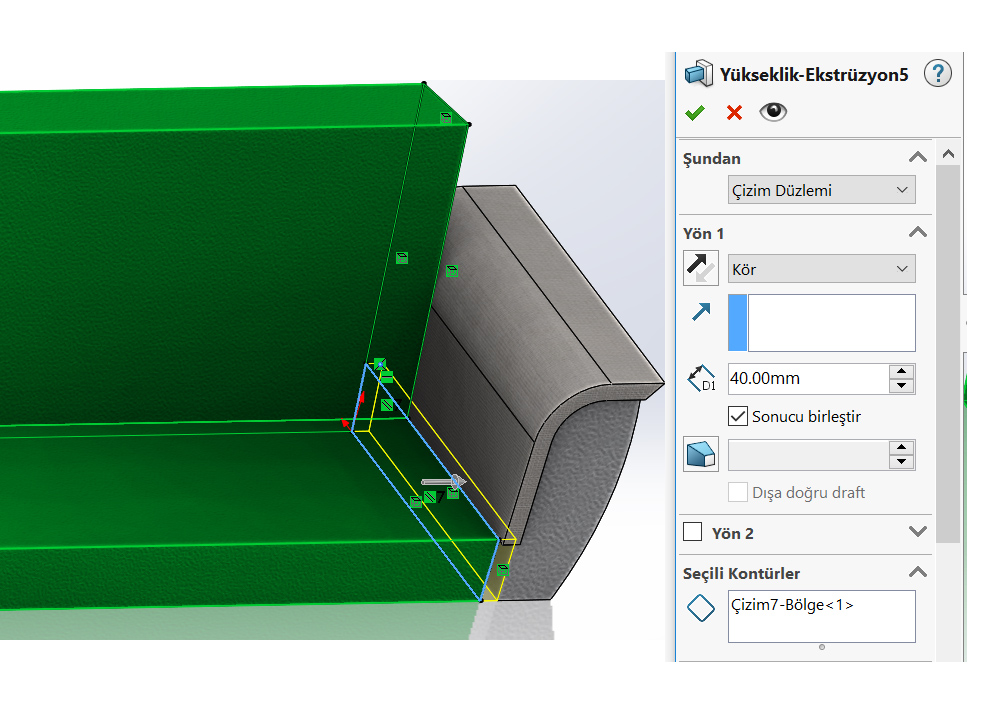Open the Kör end condition dropdown
Viewport: 989px width, 720px height.
coord(821,269)
